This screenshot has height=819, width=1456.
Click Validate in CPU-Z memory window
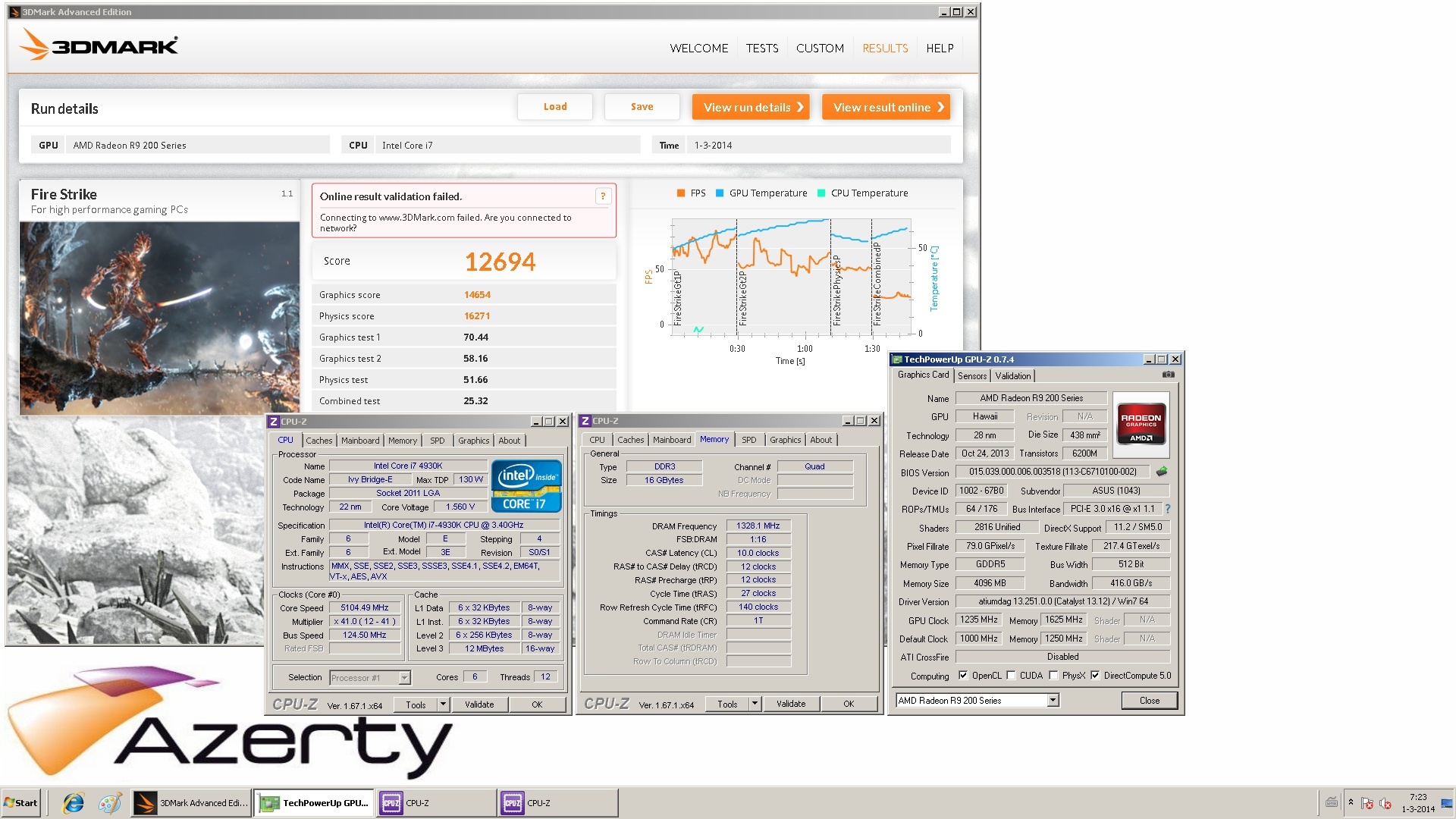(790, 704)
